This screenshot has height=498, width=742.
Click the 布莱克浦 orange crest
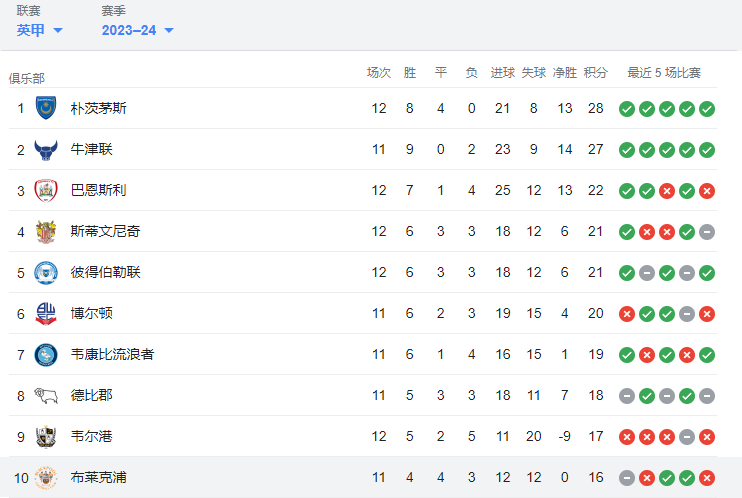(46, 478)
